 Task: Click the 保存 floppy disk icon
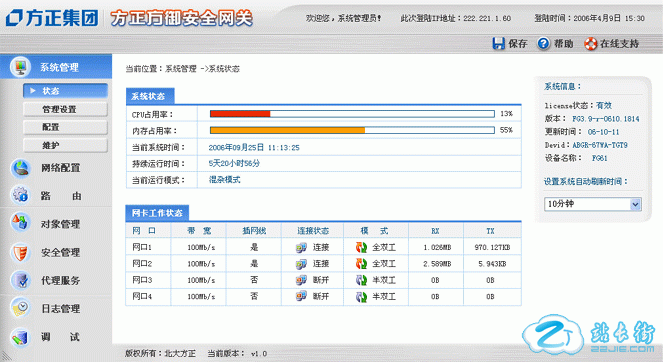(x=499, y=43)
